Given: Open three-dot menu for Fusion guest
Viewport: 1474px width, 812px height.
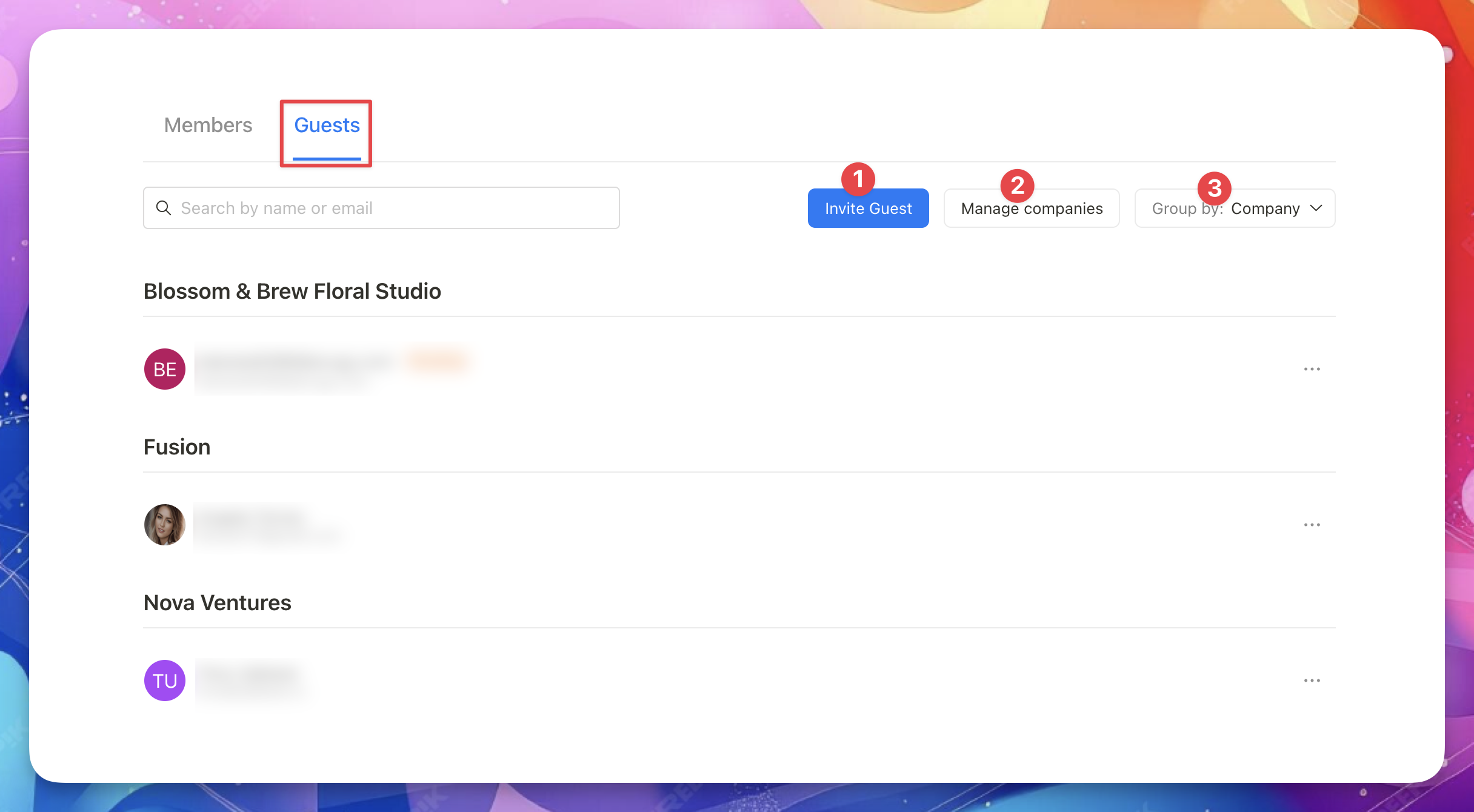Looking at the screenshot, I should (x=1312, y=525).
